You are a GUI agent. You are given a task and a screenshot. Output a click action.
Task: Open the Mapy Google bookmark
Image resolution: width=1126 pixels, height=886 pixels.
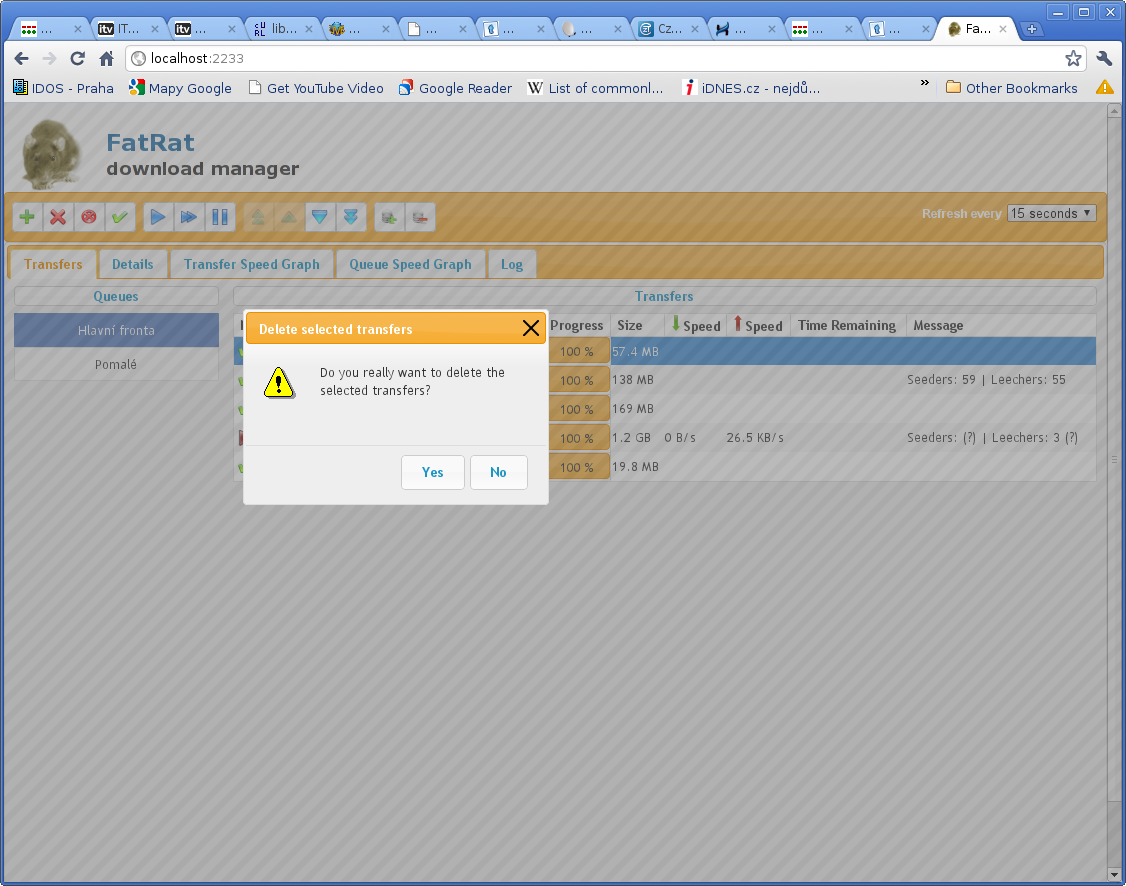(x=180, y=88)
